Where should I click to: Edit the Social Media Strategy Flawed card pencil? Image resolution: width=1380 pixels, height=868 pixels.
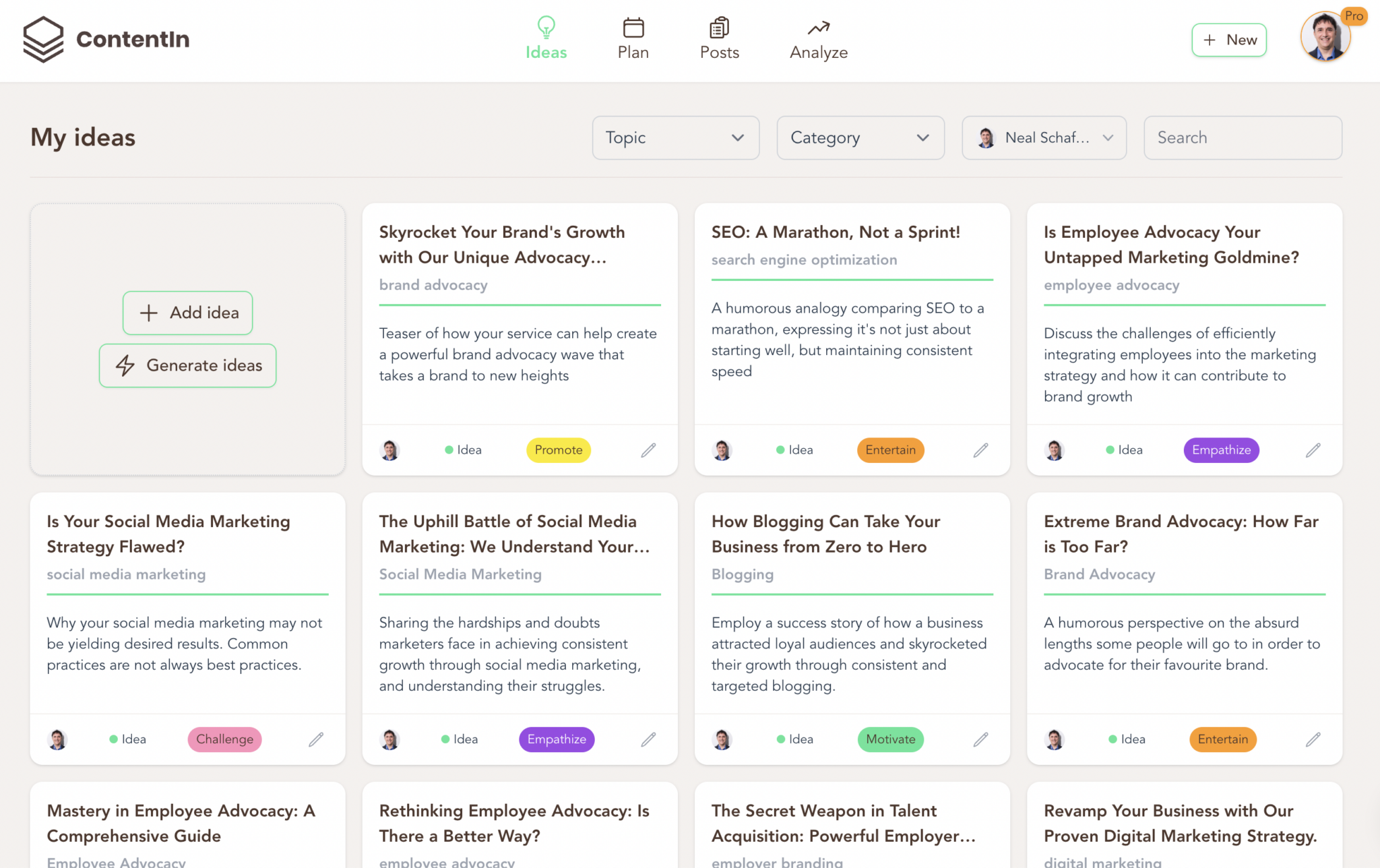tap(316, 739)
